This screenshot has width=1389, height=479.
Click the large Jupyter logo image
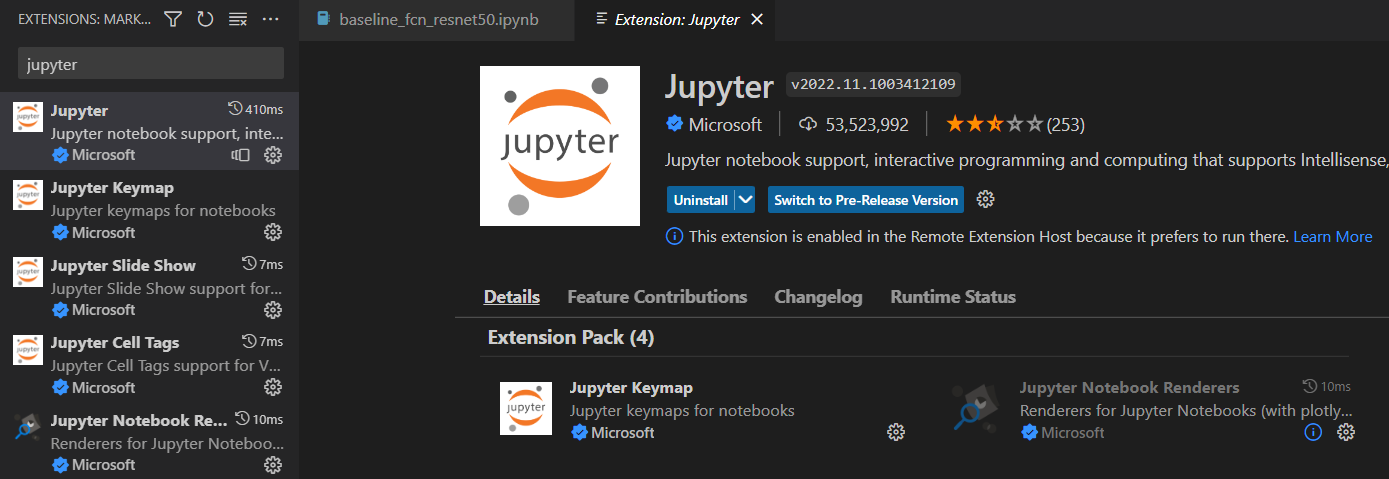tap(560, 146)
